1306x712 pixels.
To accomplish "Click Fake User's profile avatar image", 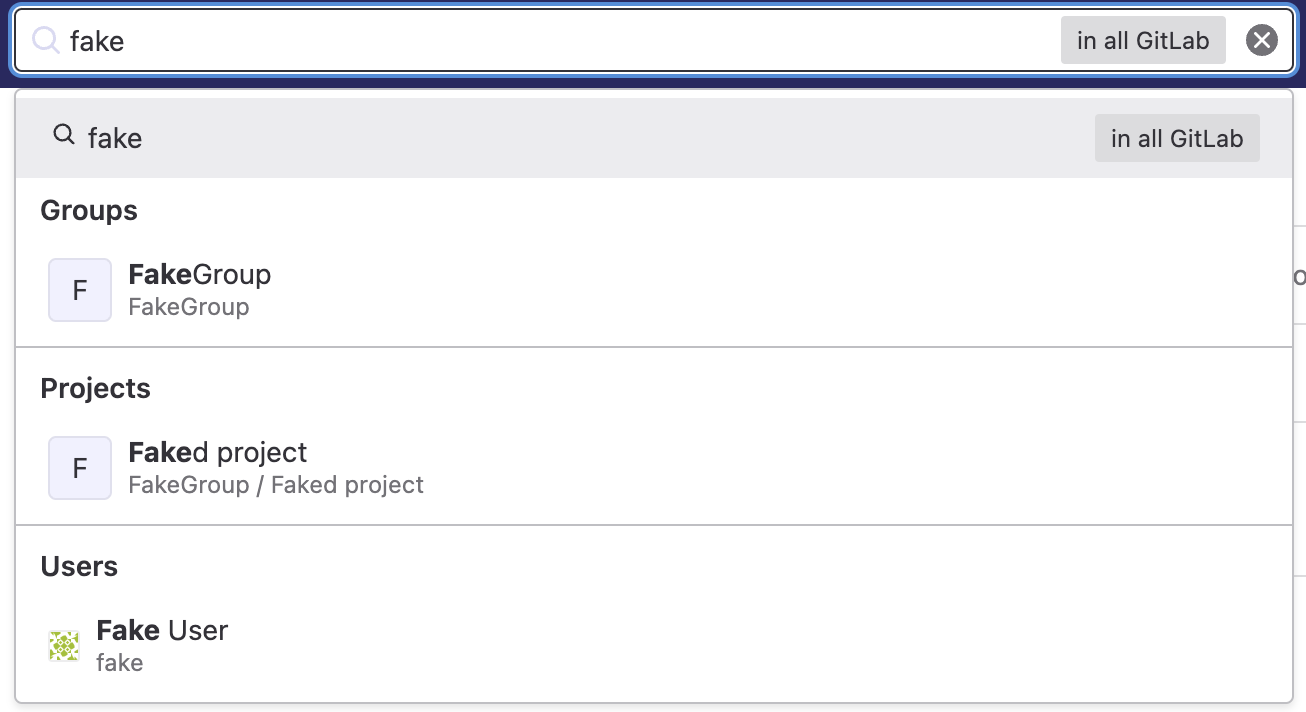I will tap(63, 645).
